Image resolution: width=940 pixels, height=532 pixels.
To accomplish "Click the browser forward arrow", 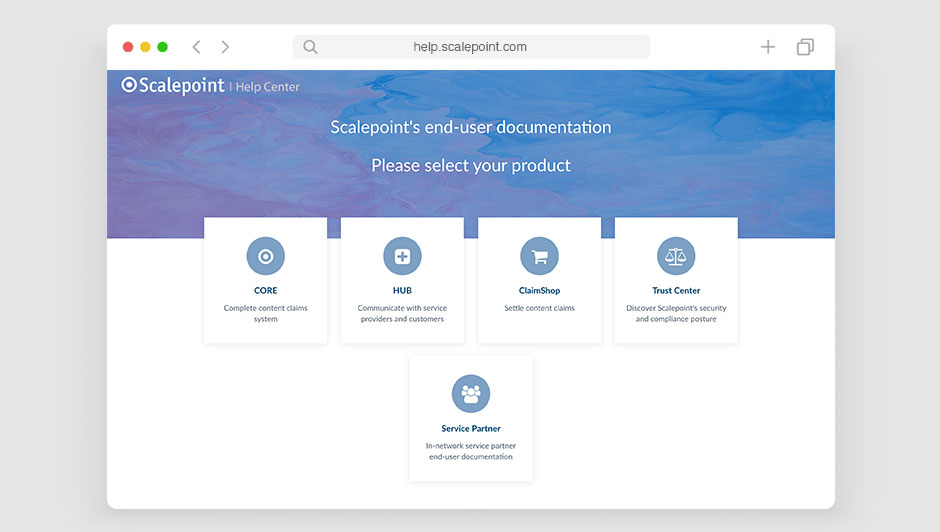I will pyautogui.click(x=225, y=47).
